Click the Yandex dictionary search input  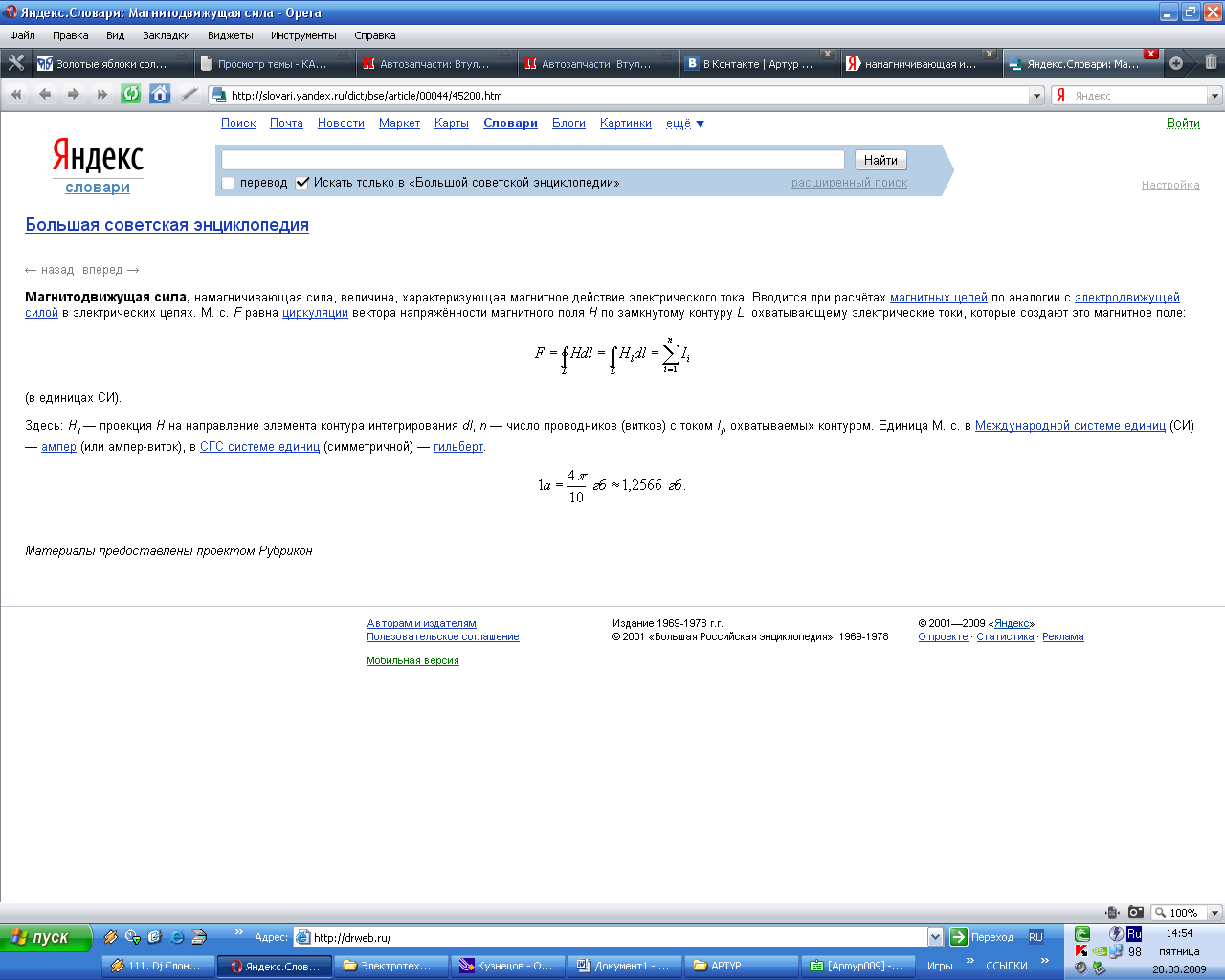[x=533, y=160]
